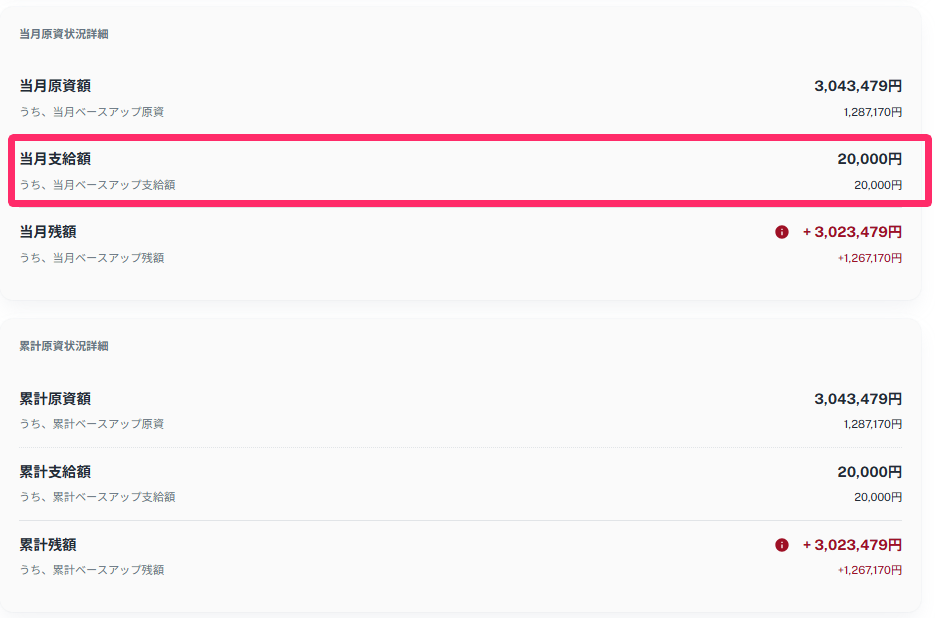The width and height of the screenshot is (935, 618).
Task: Select the 当月原資額 row label
Action: [55, 86]
